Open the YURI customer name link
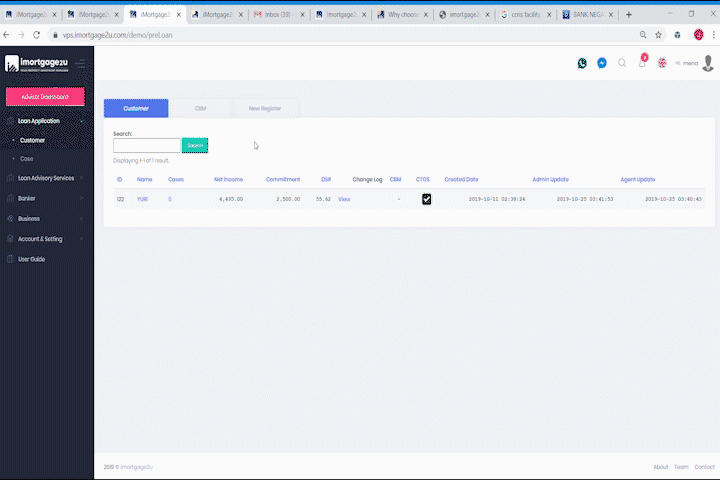 (x=142, y=199)
